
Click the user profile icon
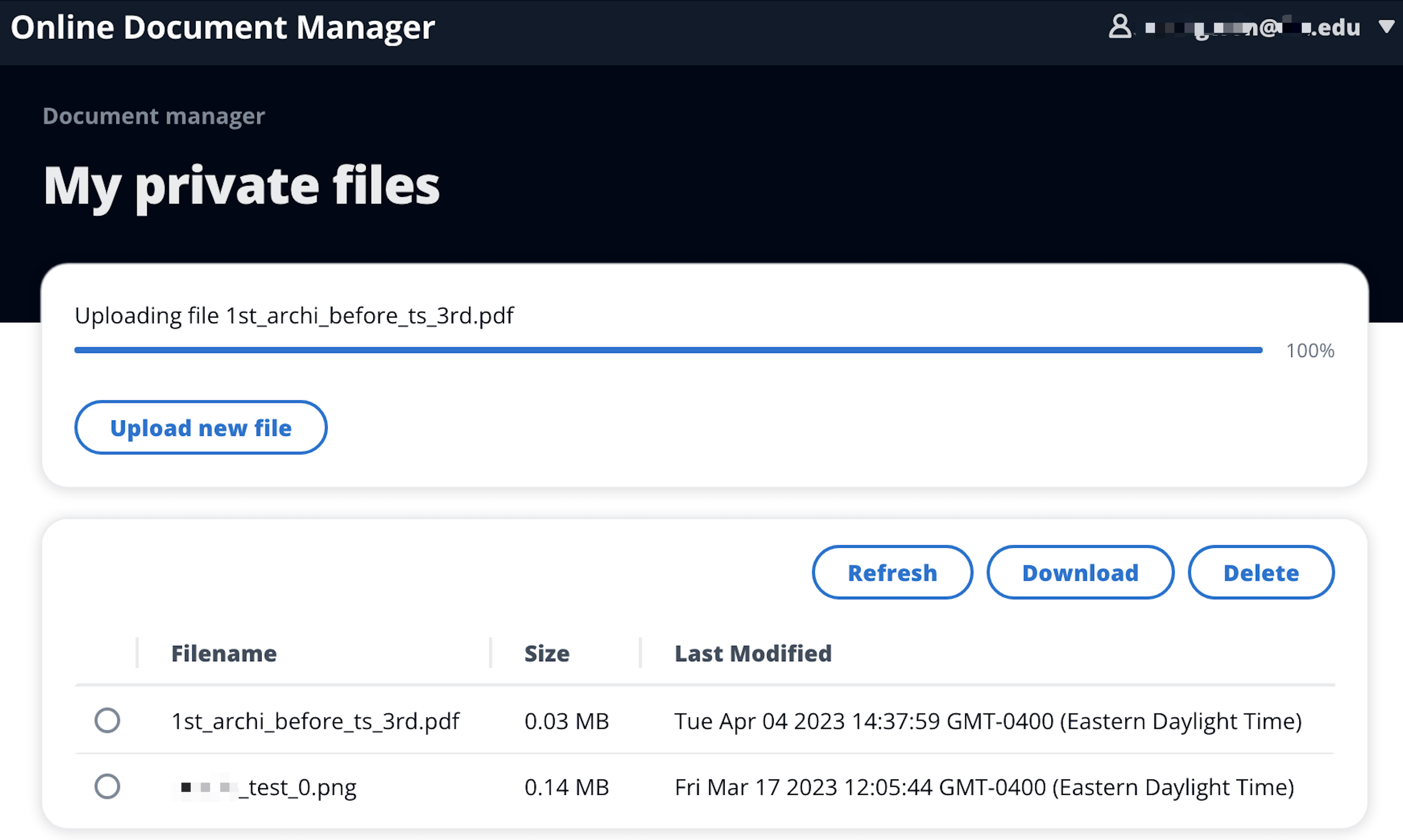1120,27
